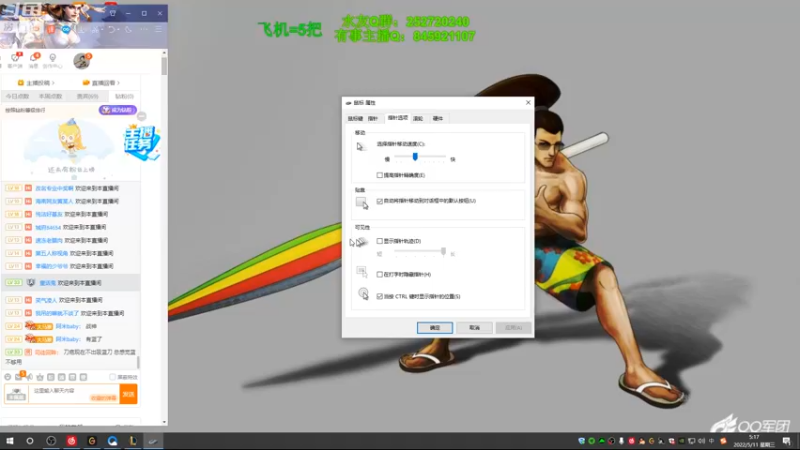Close the mouse properties dialog

528,103
